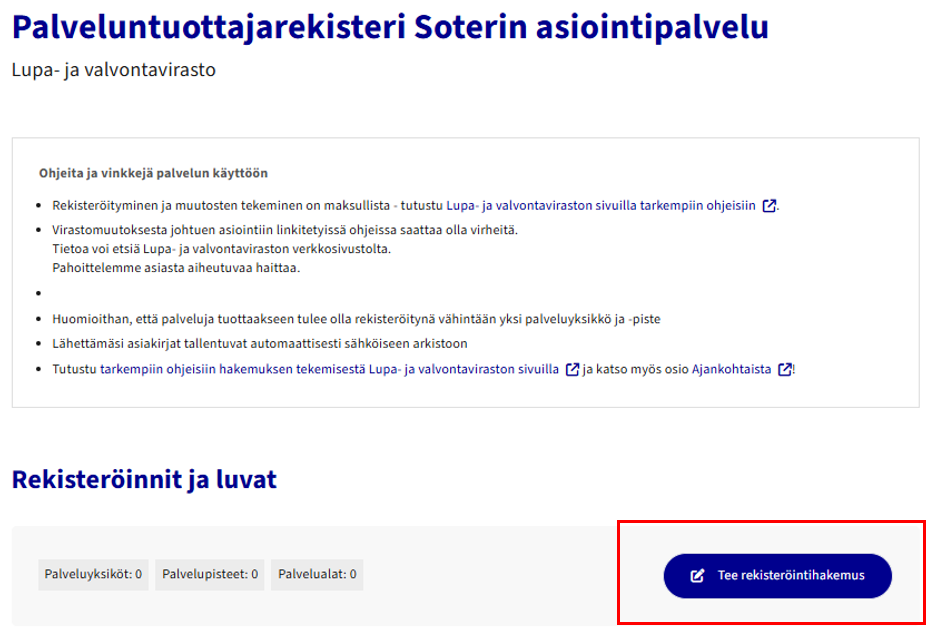Select the 'Palvelualat: 0' badge
Screen dimensions: 931x642
click(317, 574)
